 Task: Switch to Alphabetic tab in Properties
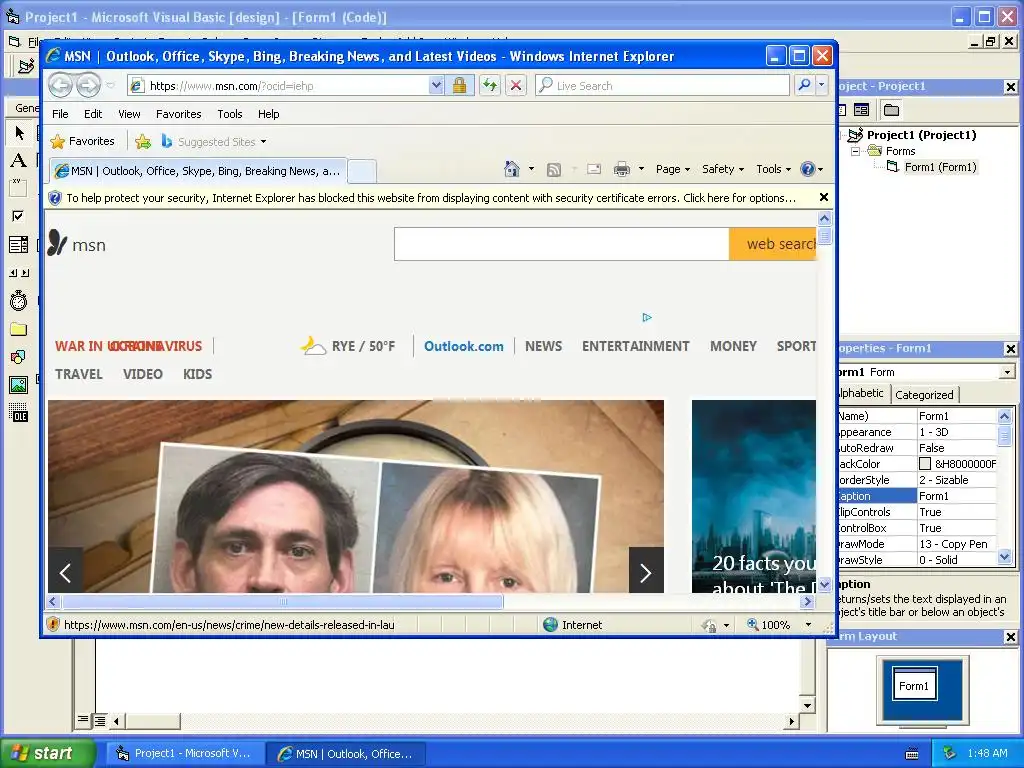click(861, 393)
